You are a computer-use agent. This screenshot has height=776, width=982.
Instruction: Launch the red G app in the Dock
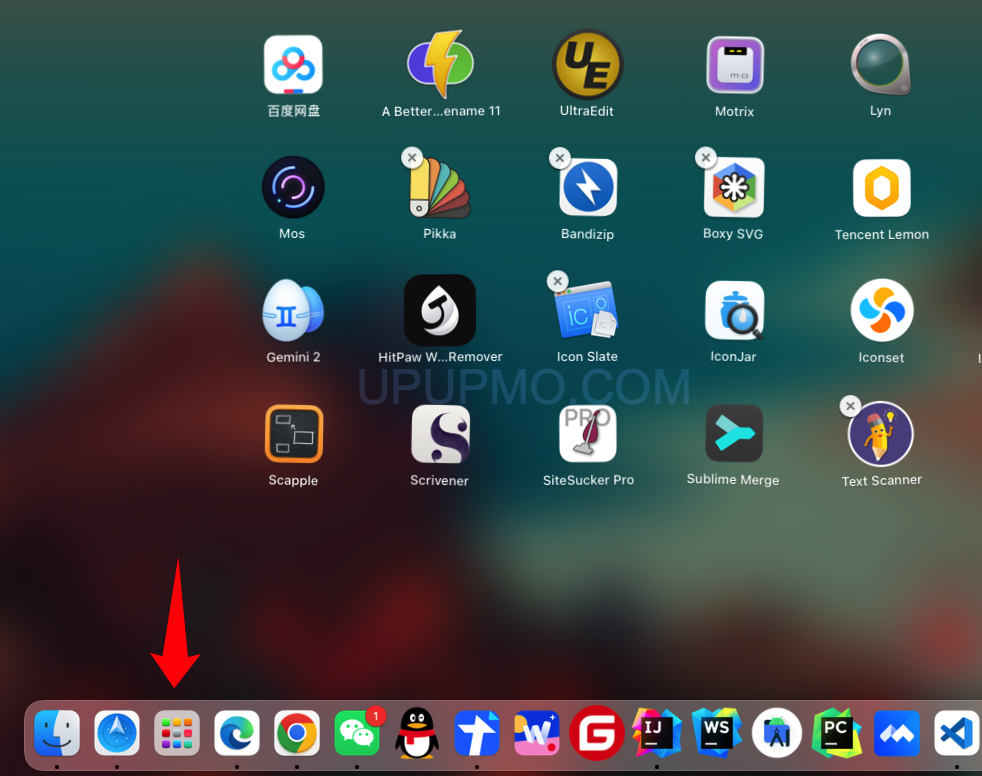click(x=597, y=733)
